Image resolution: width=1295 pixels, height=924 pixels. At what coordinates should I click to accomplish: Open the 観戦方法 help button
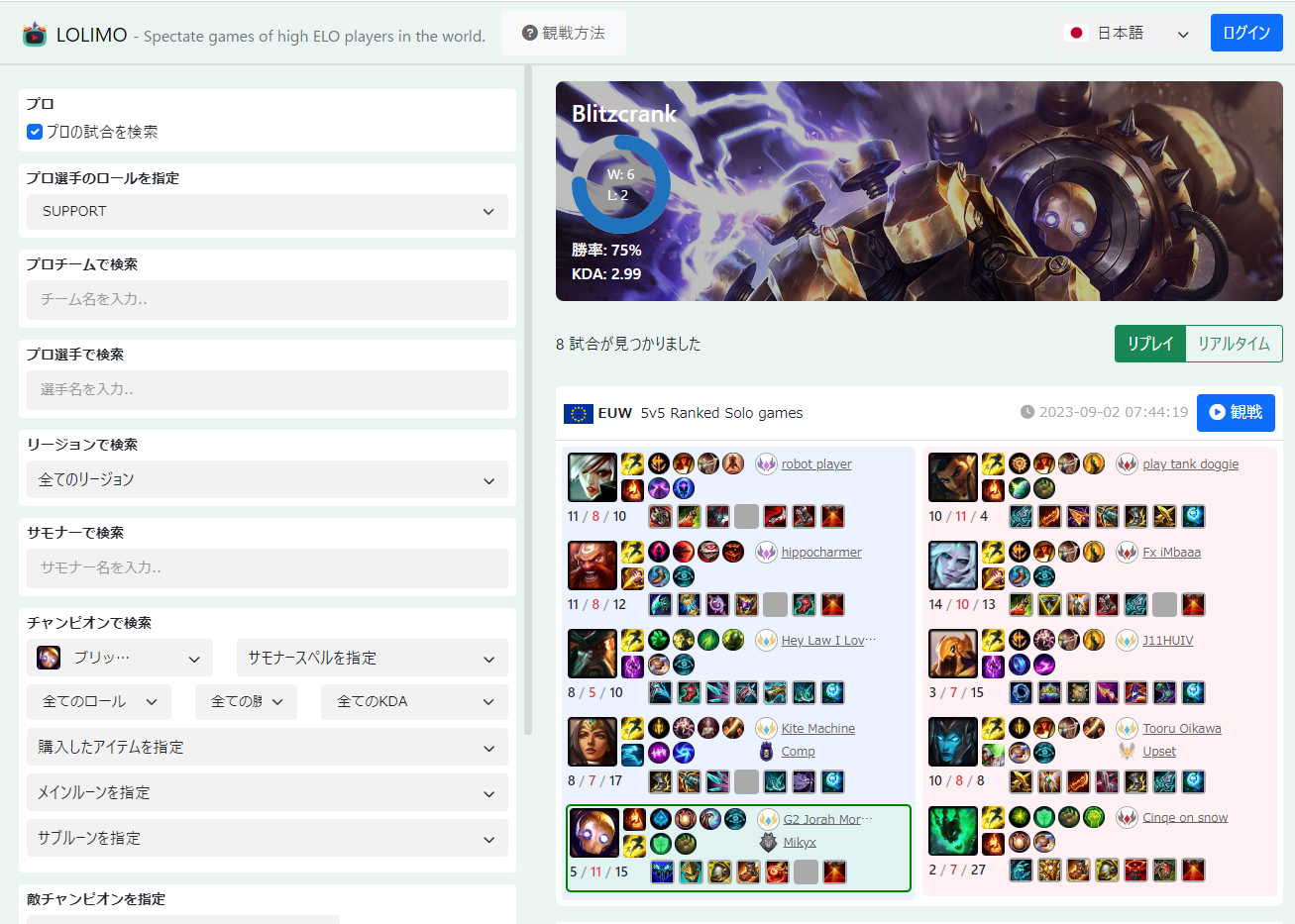(x=564, y=33)
